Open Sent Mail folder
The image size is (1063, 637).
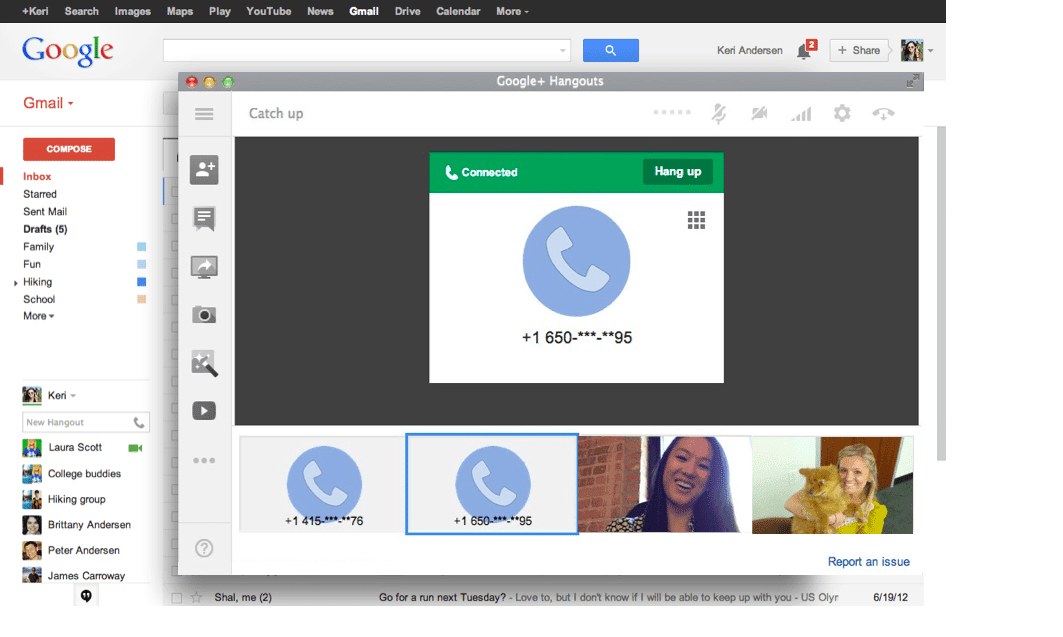pos(45,211)
